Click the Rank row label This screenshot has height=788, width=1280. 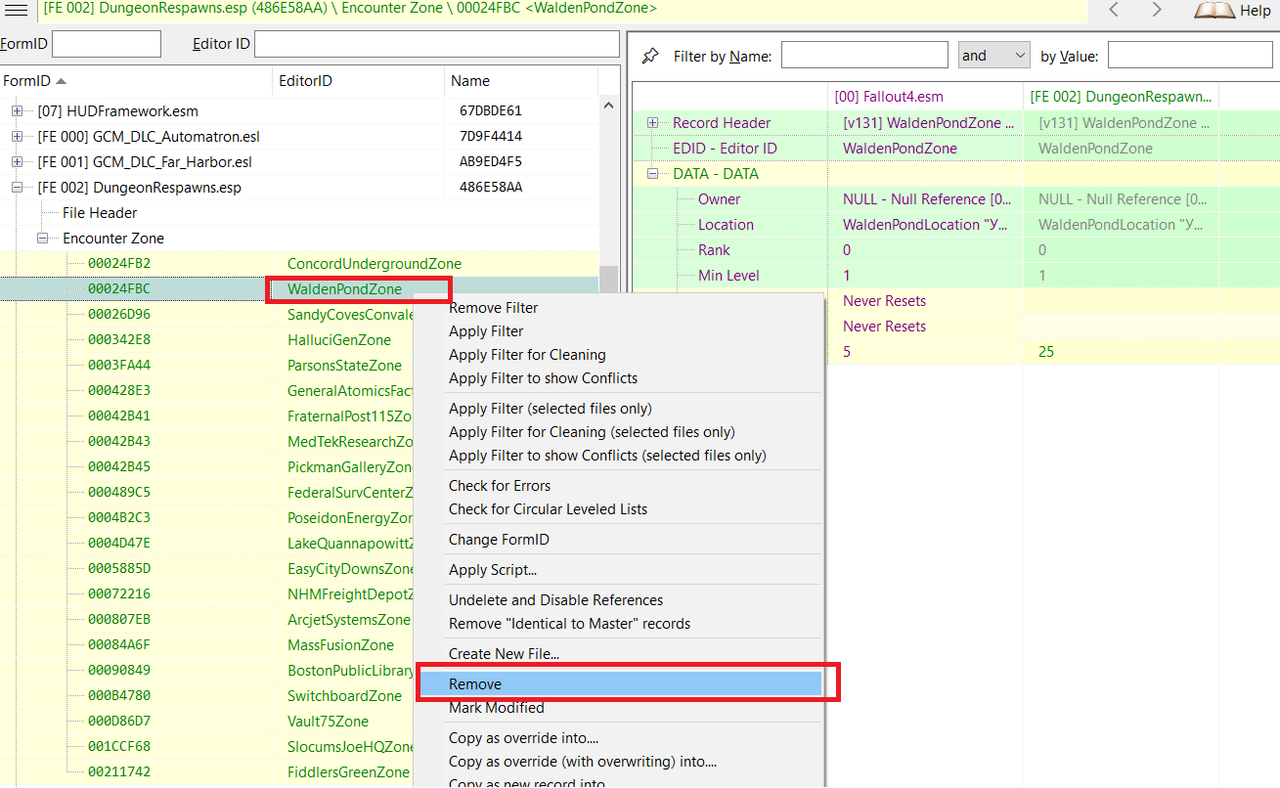714,250
